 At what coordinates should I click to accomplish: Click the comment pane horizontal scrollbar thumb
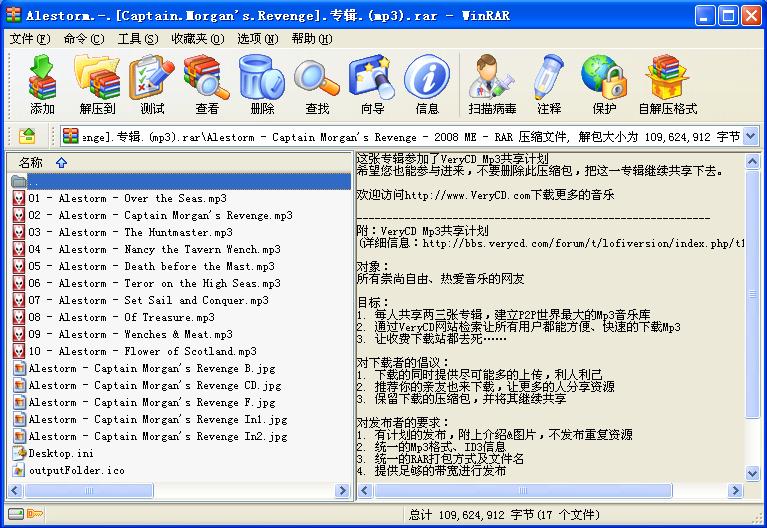coord(523,490)
